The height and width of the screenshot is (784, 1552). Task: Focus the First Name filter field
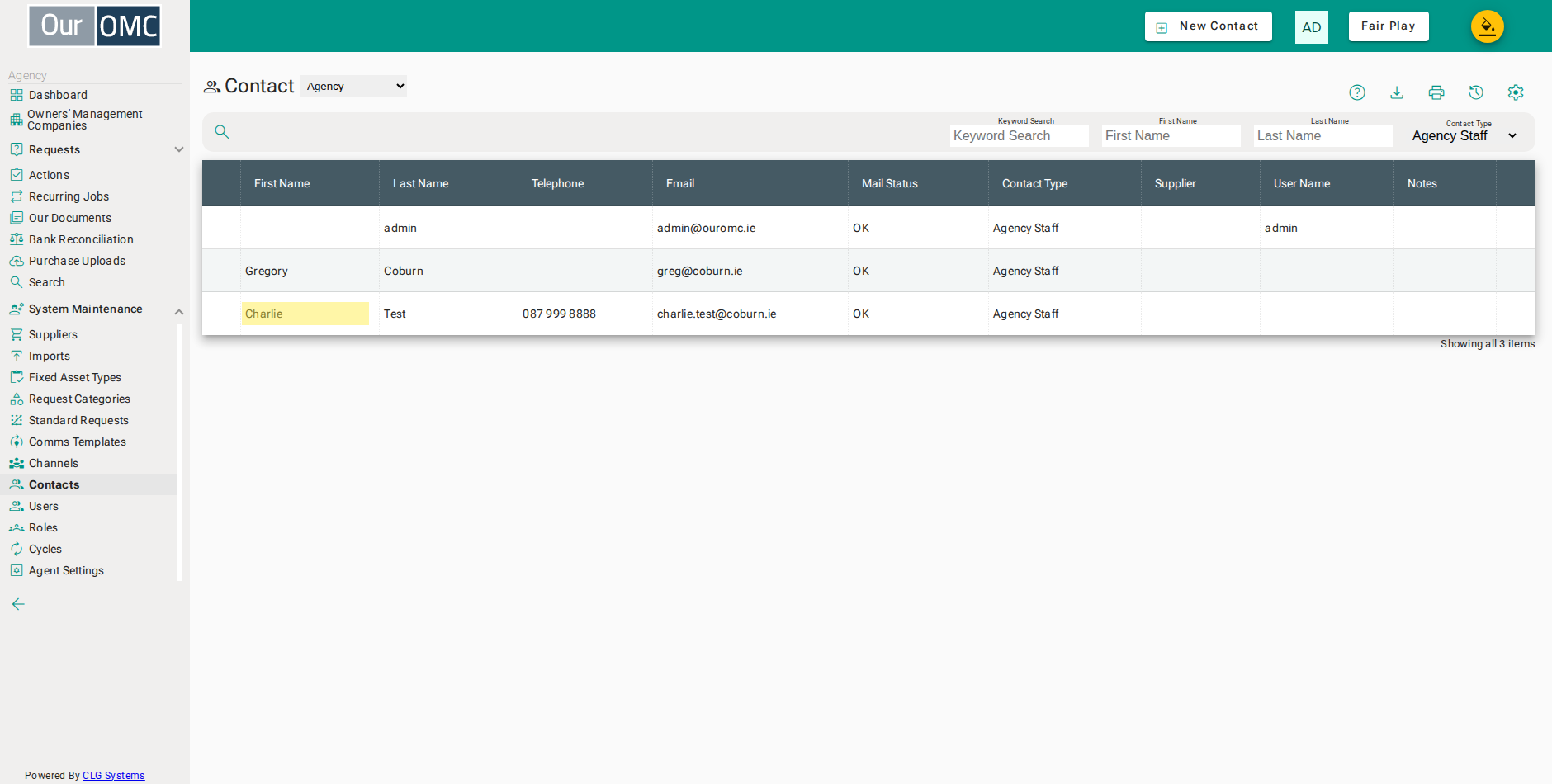(1171, 136)
